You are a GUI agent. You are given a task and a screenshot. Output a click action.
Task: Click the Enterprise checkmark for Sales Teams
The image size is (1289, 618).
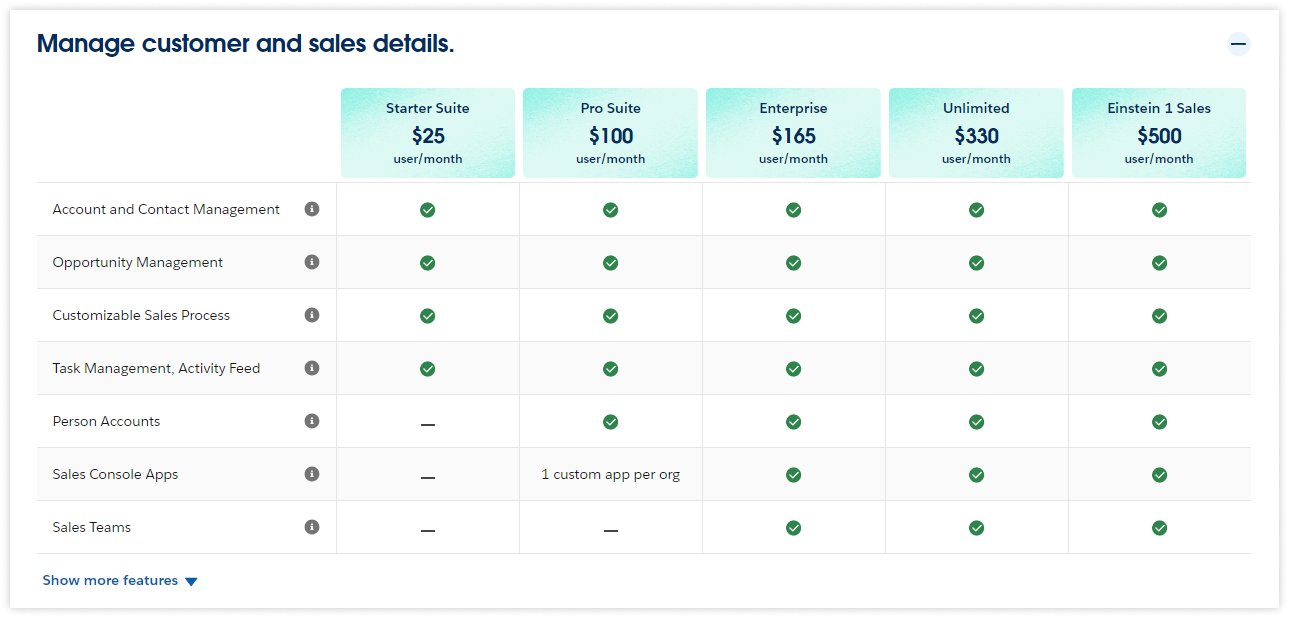coord(793,527)
